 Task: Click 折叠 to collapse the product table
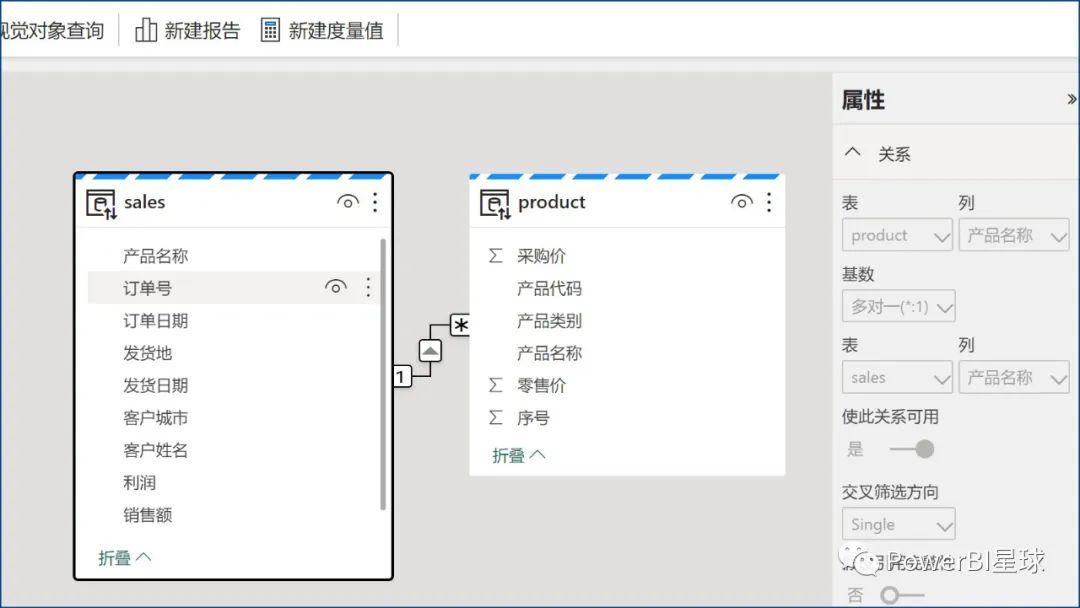[x=512, y=454]
